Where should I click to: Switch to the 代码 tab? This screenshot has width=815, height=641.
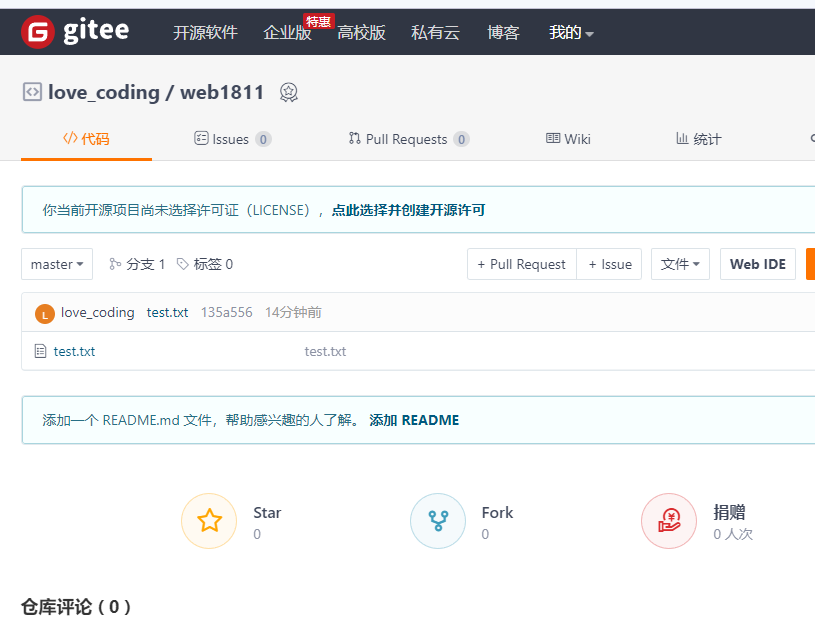pos(86,139)
